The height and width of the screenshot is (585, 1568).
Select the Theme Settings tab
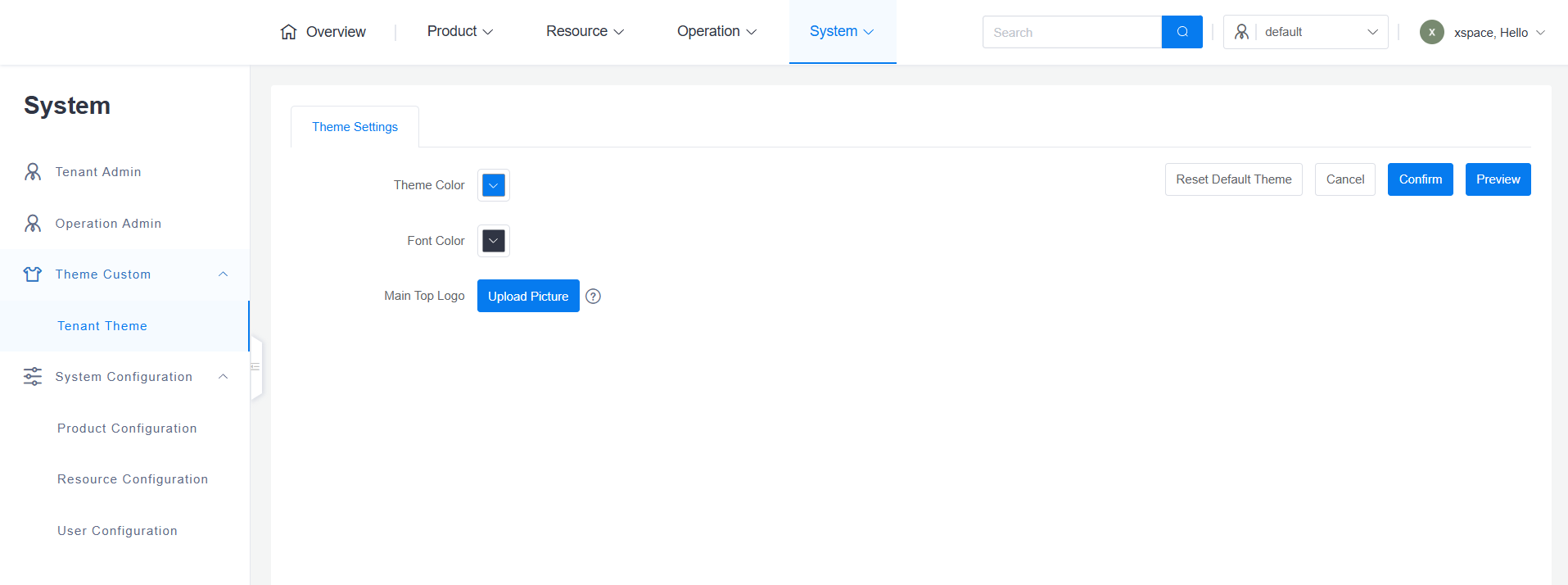click(355, 127)
